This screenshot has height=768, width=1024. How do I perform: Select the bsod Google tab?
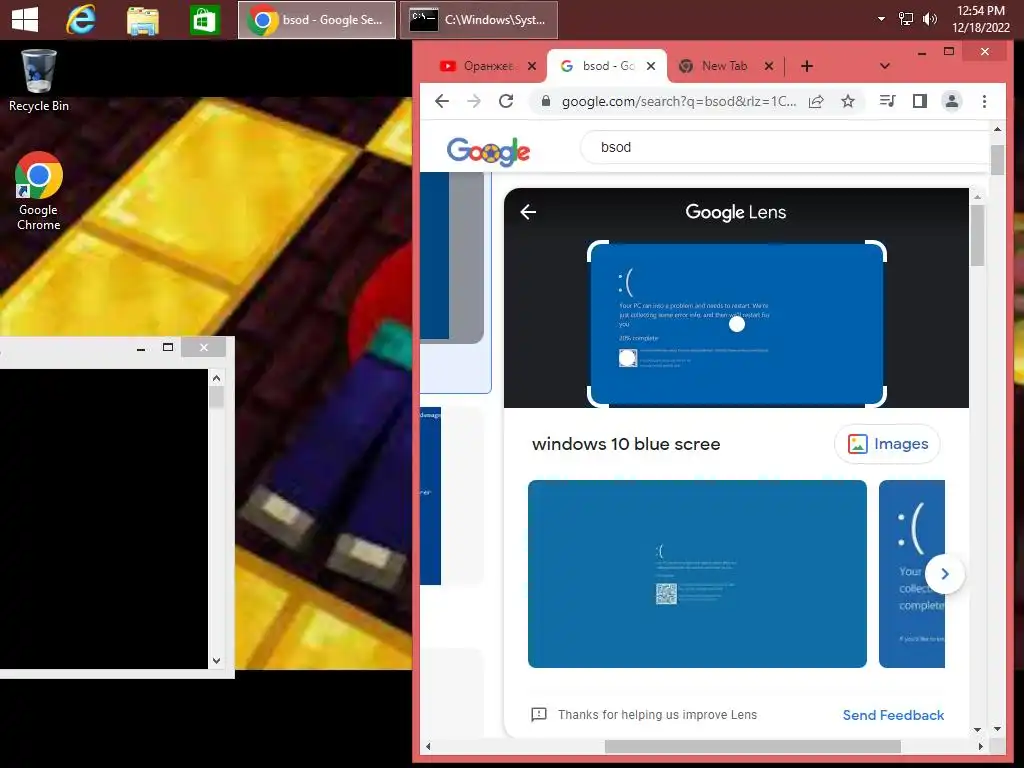(x=607, y=66)
